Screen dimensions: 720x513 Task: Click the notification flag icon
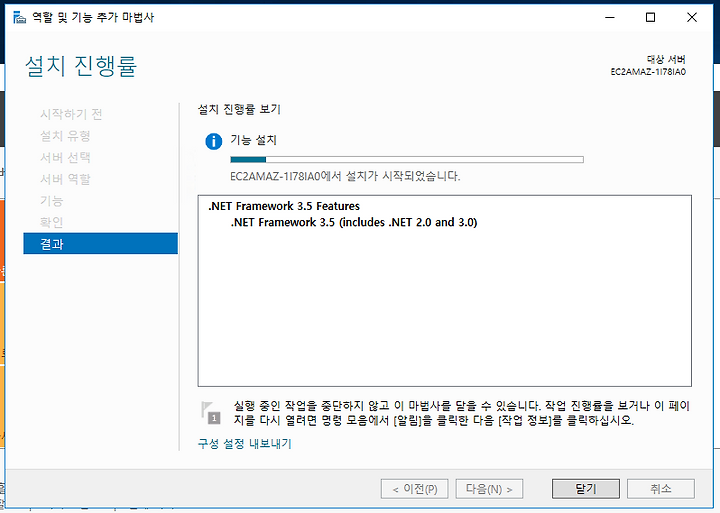pyautogui.click(x=211, y=412)
